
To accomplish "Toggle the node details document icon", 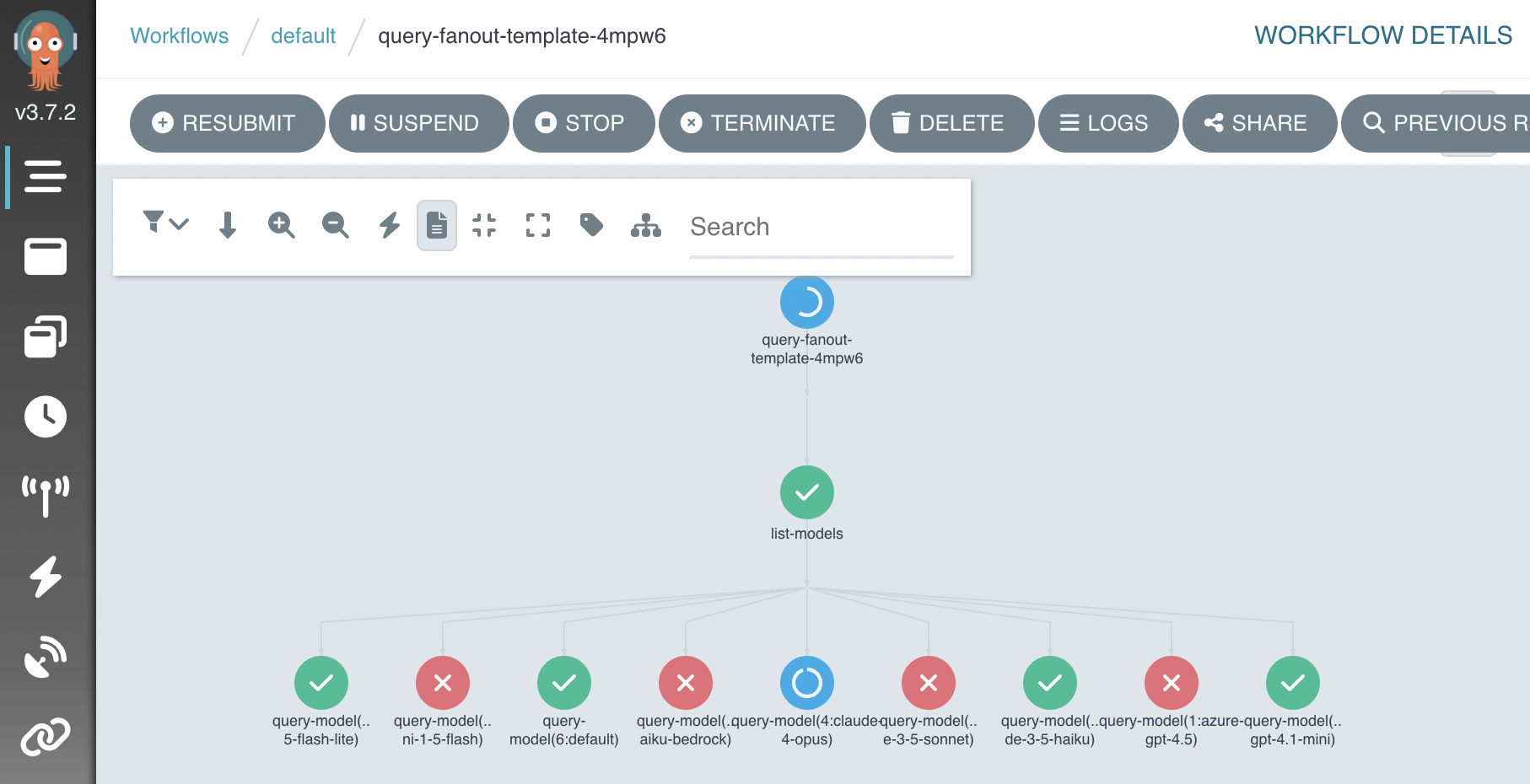I will (436, 225).
